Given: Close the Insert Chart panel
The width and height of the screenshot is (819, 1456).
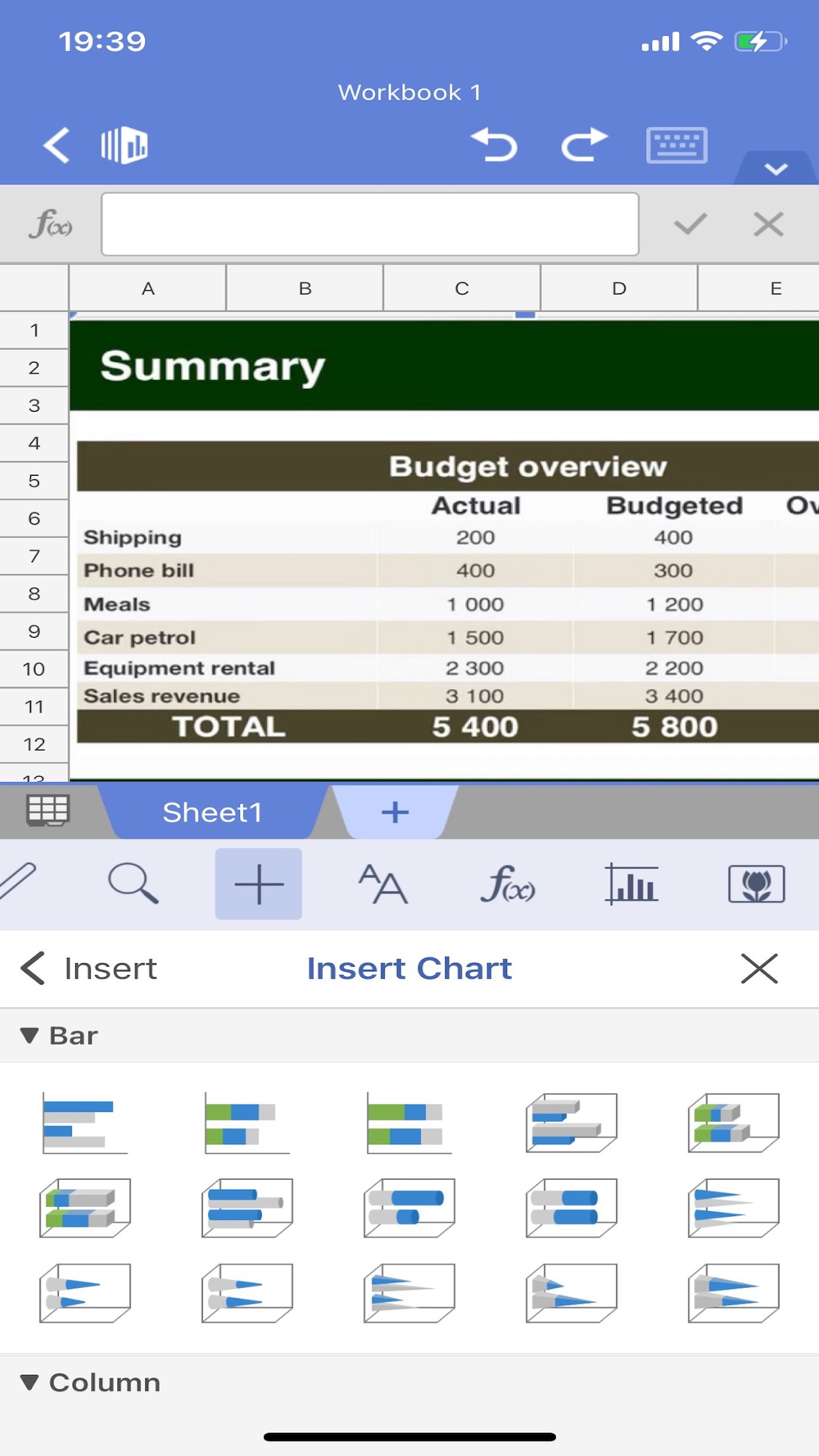Looking at the screenshot, I should coord(758,969).
